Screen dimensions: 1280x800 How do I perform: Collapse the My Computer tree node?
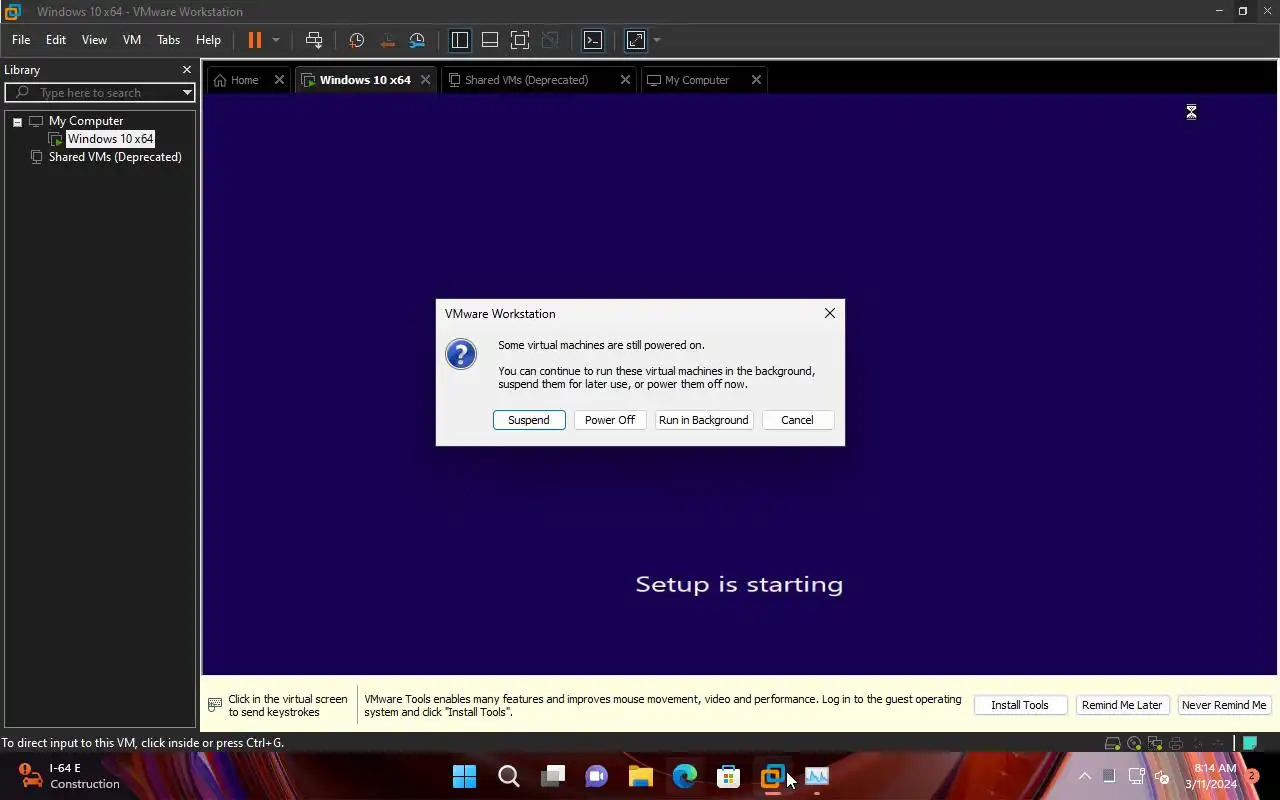(x=17, y=121)
